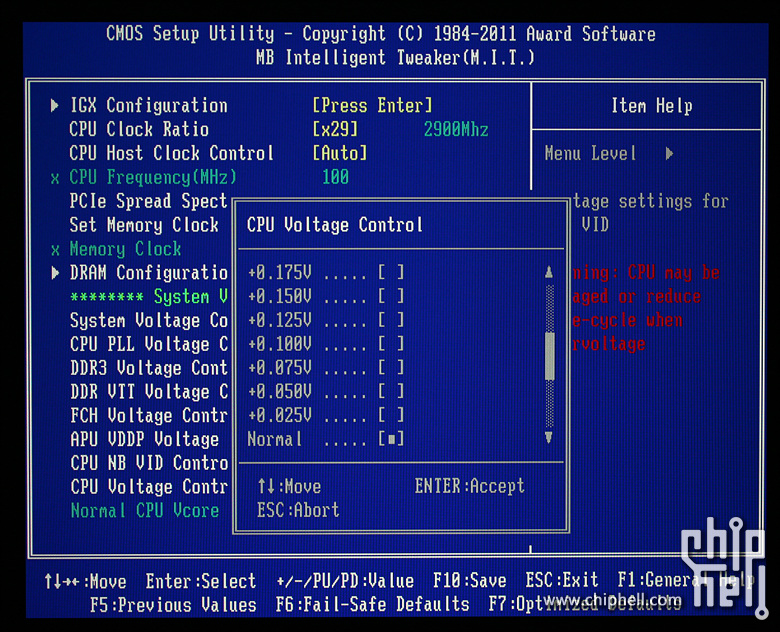Click ENTER:Accept in the popup
Image resolution: width=780 pixels, height=632 pixels.
point(470,486)
